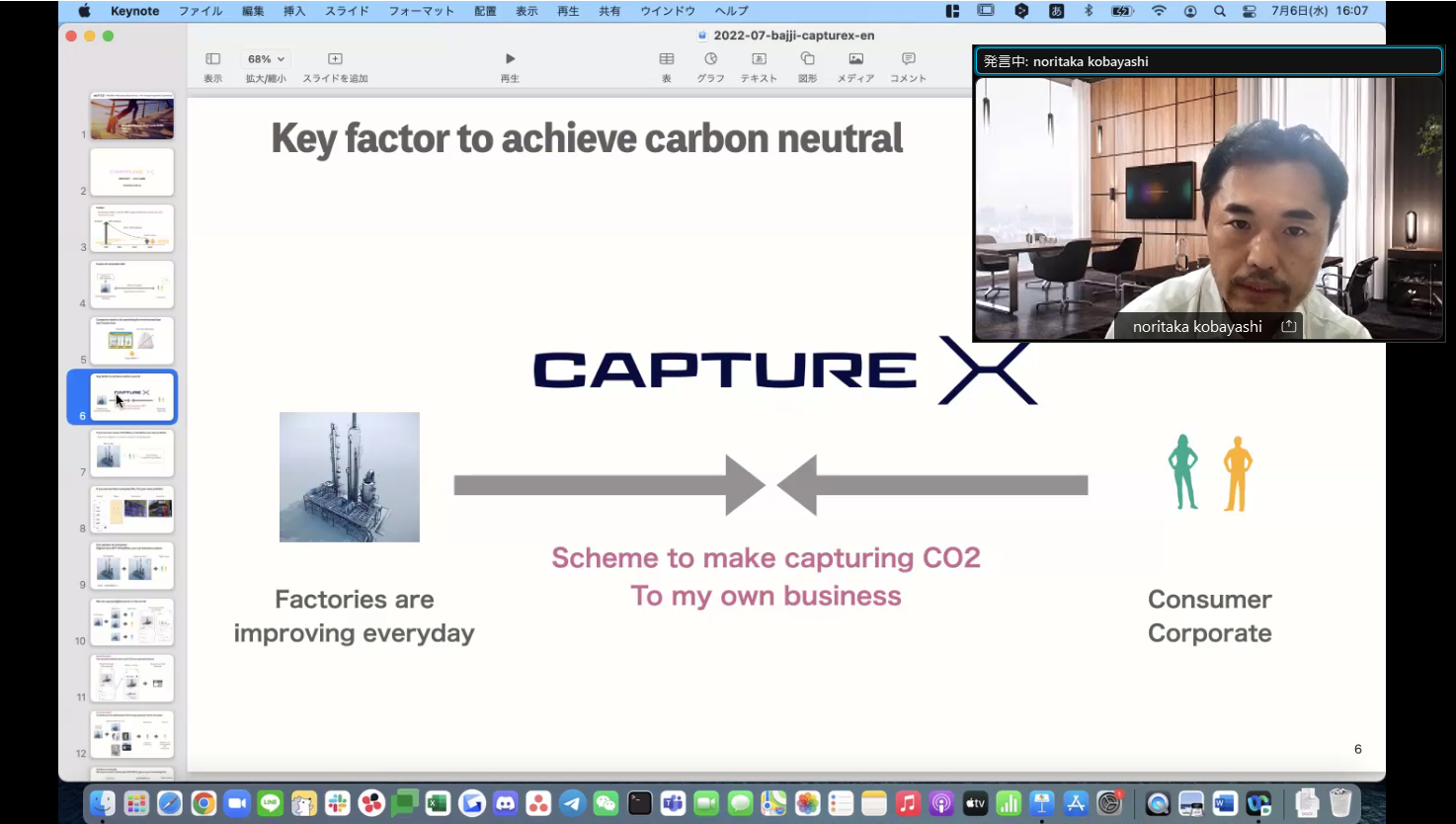The width and height of the screenshot is (1456, 824).
Task: Click the share icon beside noritaka kobayashi
Action: pyautogui.click(x=1288, y=326)
